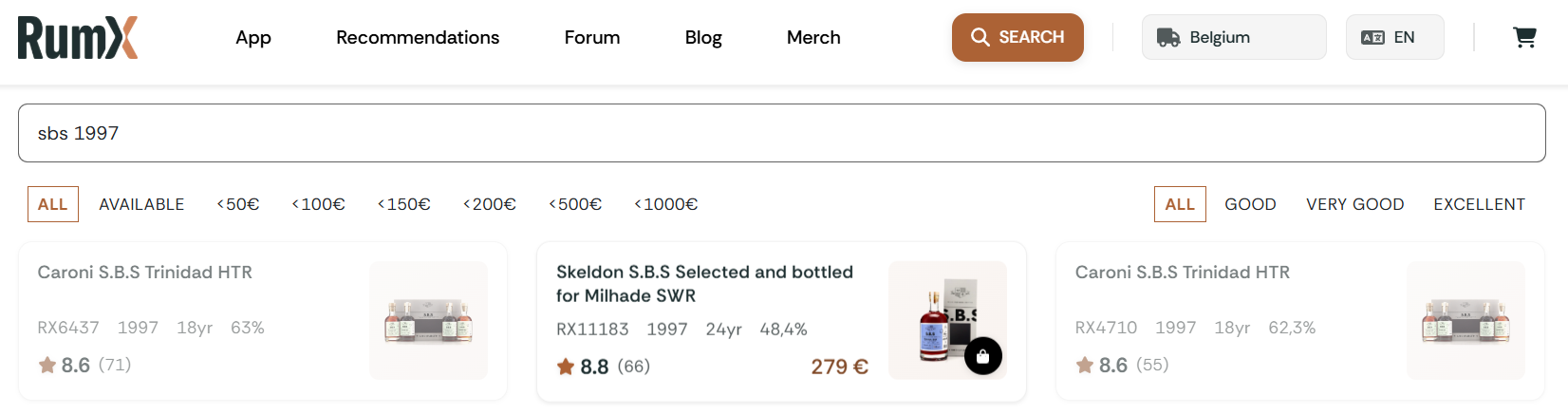Open the EN language selector

(1394, 38)
